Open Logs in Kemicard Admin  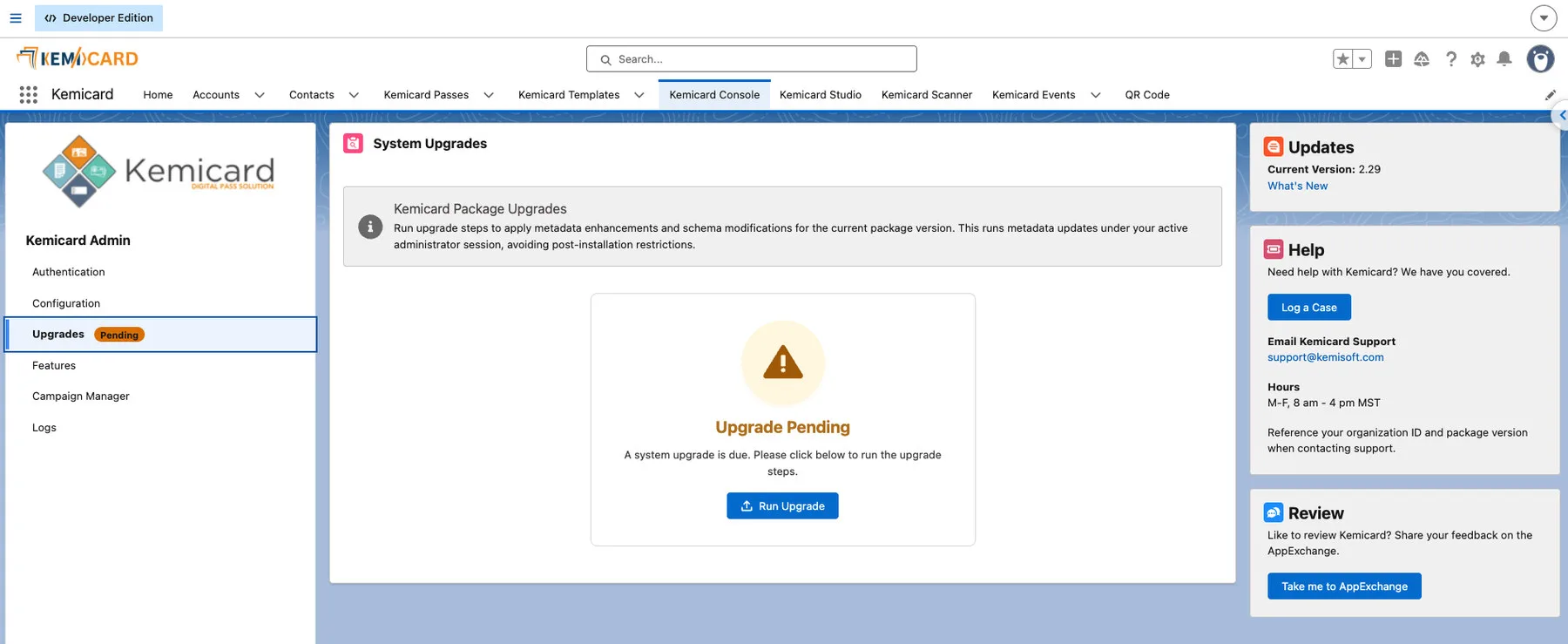click(44, 428)
